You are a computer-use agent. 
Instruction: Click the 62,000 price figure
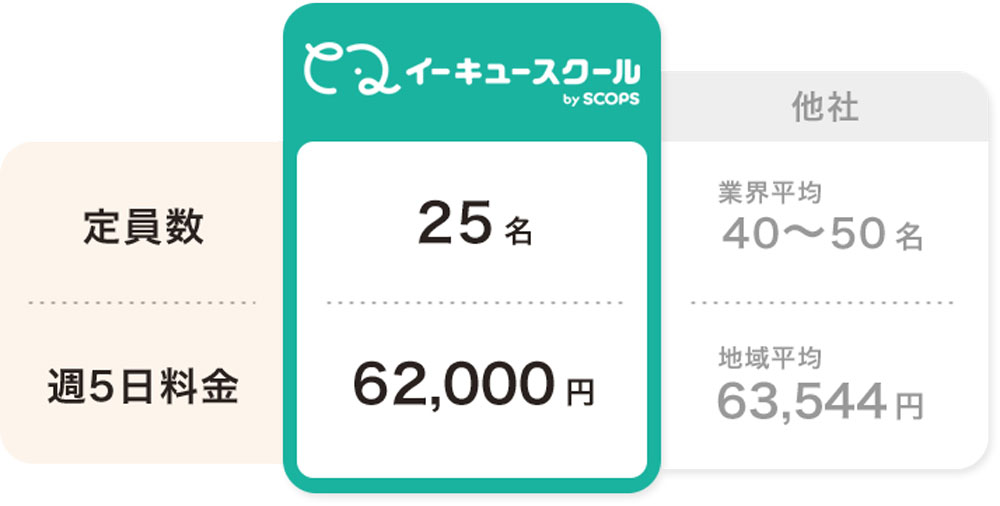(453, 386)
